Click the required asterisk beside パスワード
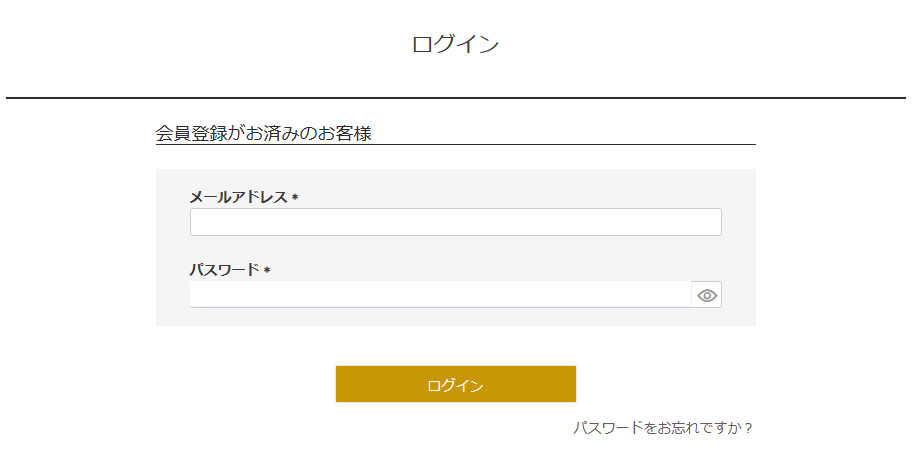This screenshot has width=914, height=466. point(267,271)
